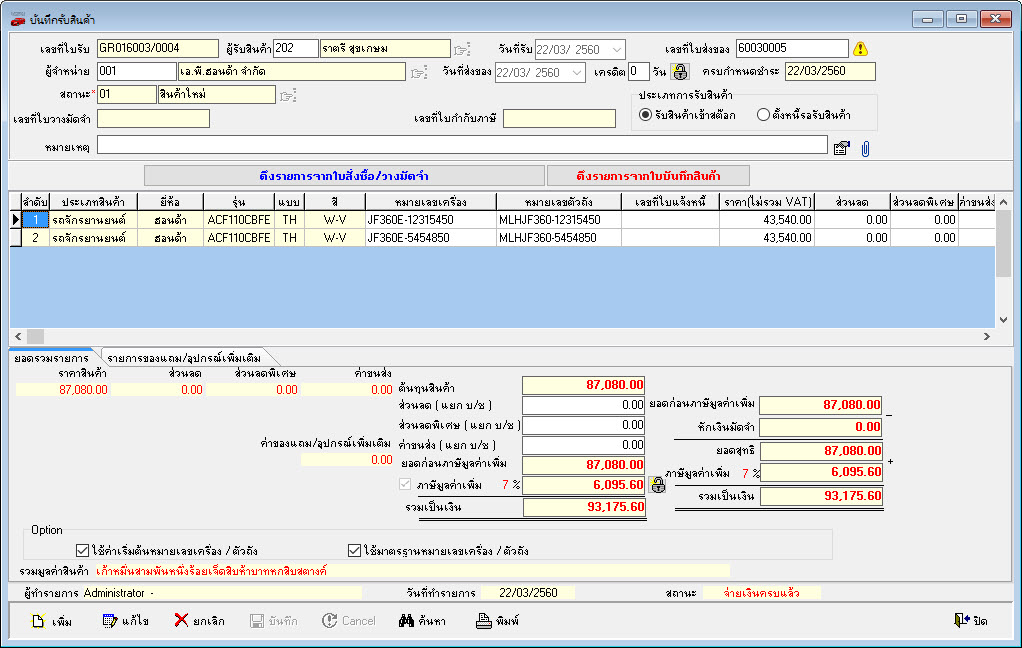Click the grid vertical scrollbar down arrow
Viewport: 1022px width, 648px height.
(x=1004, y=320)
